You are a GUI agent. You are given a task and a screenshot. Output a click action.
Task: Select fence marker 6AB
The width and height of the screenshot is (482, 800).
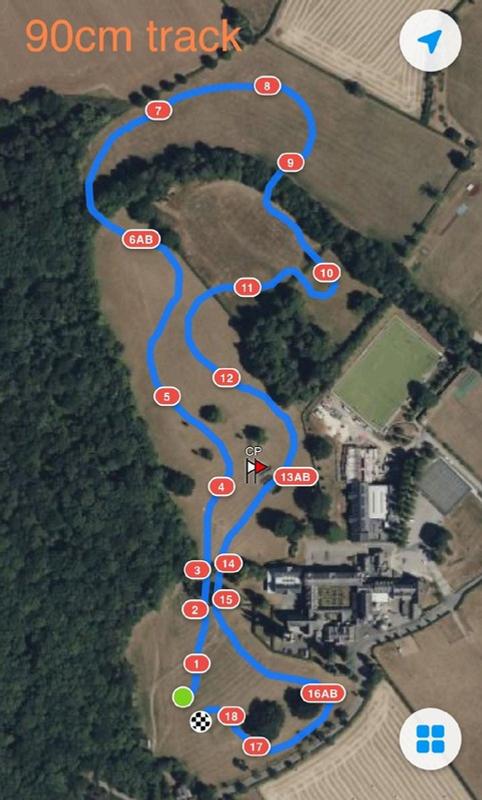click(141, 239)
